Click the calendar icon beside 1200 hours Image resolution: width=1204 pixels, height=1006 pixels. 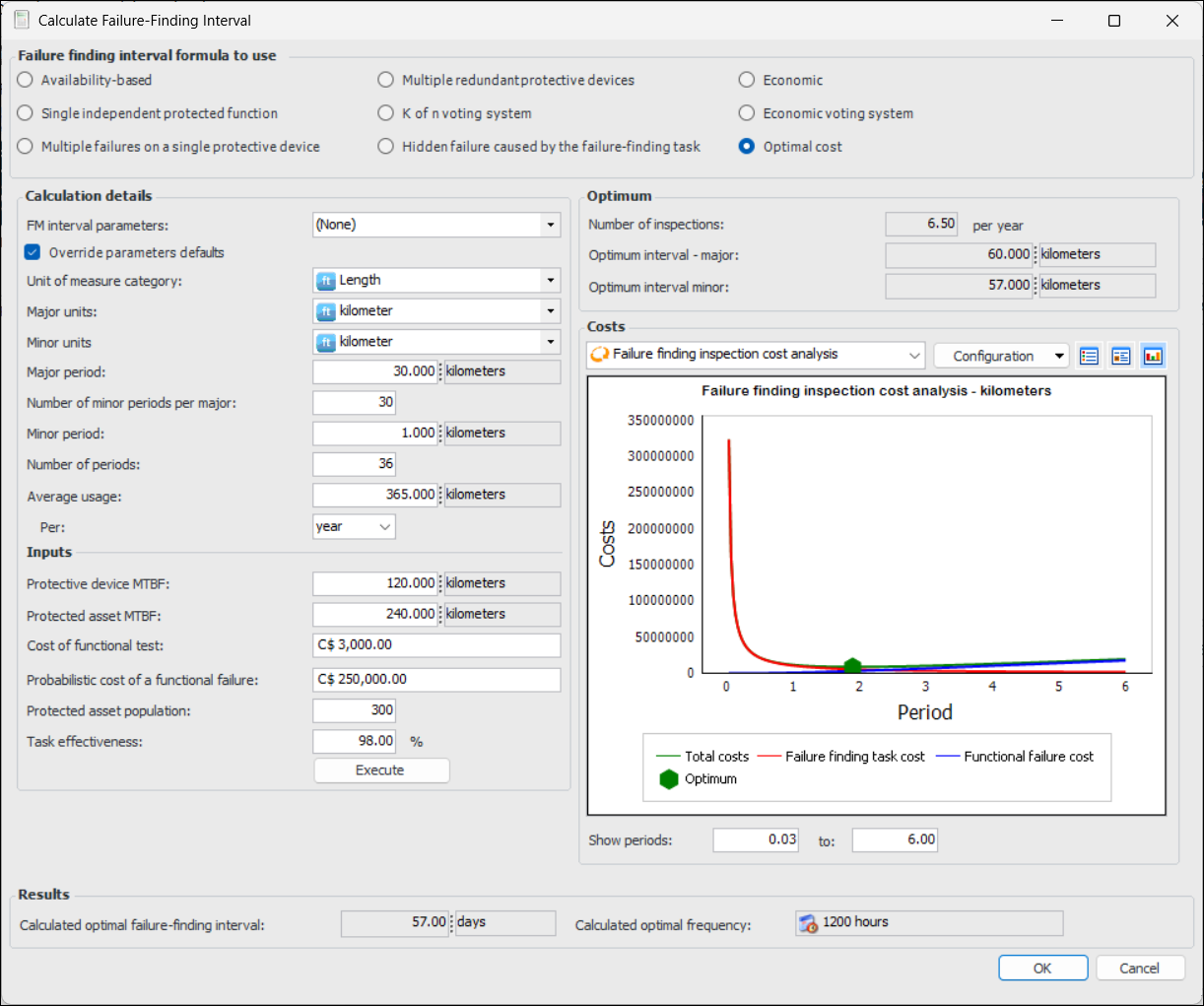tap(809, 923)
